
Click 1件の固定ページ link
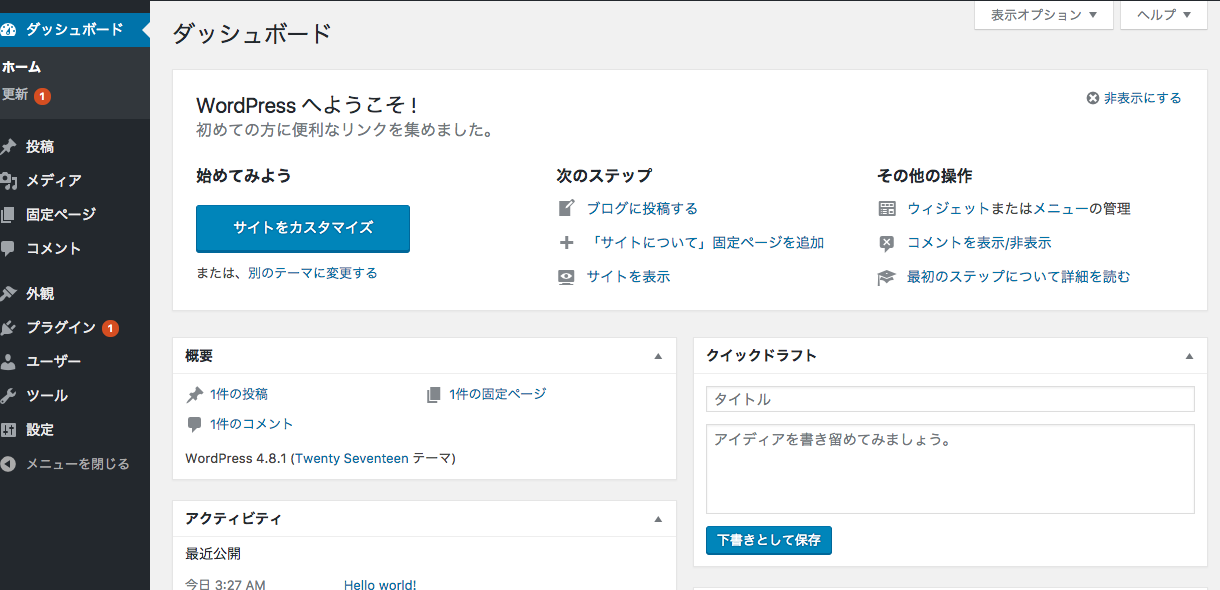[498, 394]
